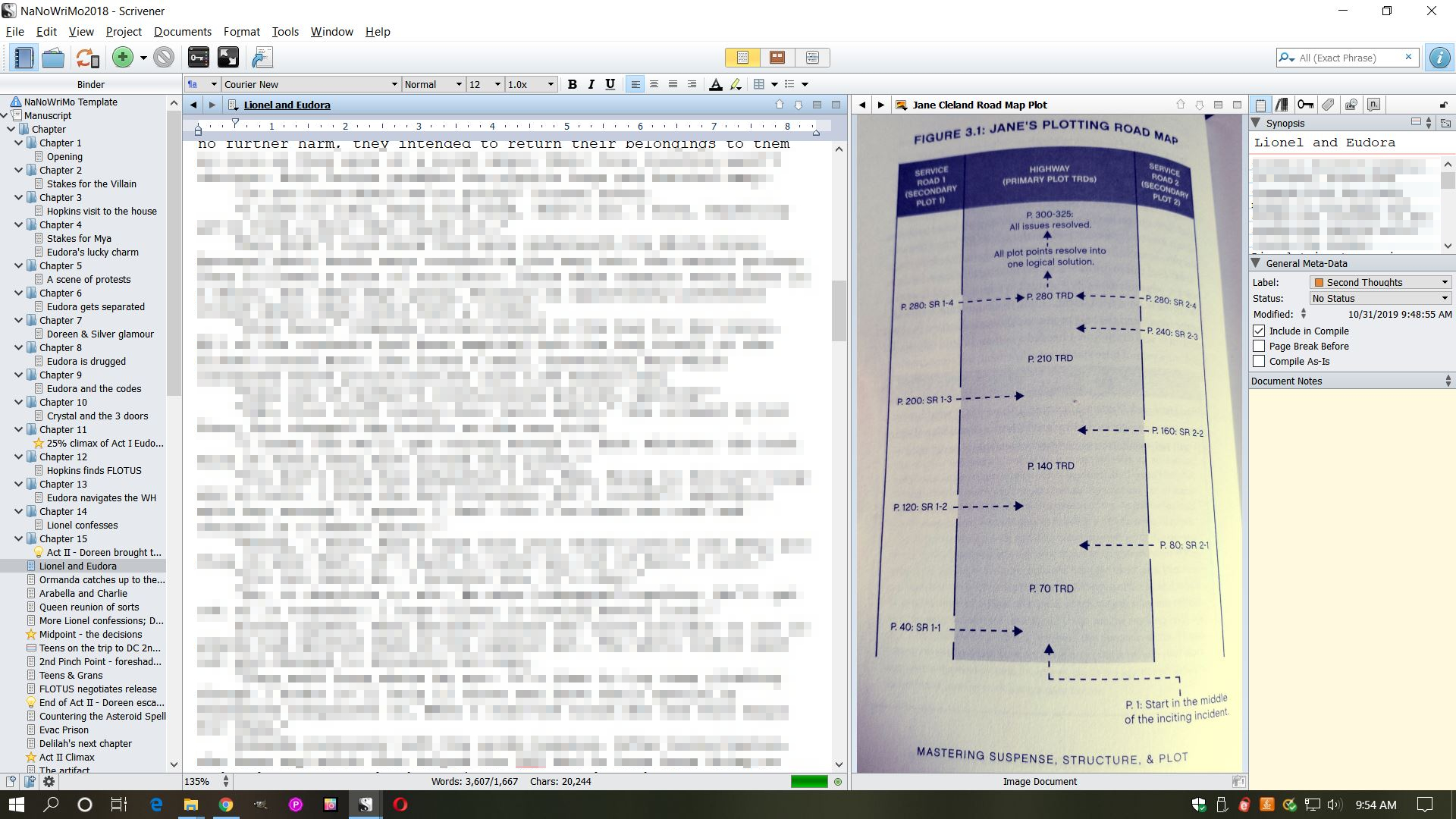Collapse the Synopsis section triangle
Viewport: 1456px width, 819px height.
tap(1256, 123)
